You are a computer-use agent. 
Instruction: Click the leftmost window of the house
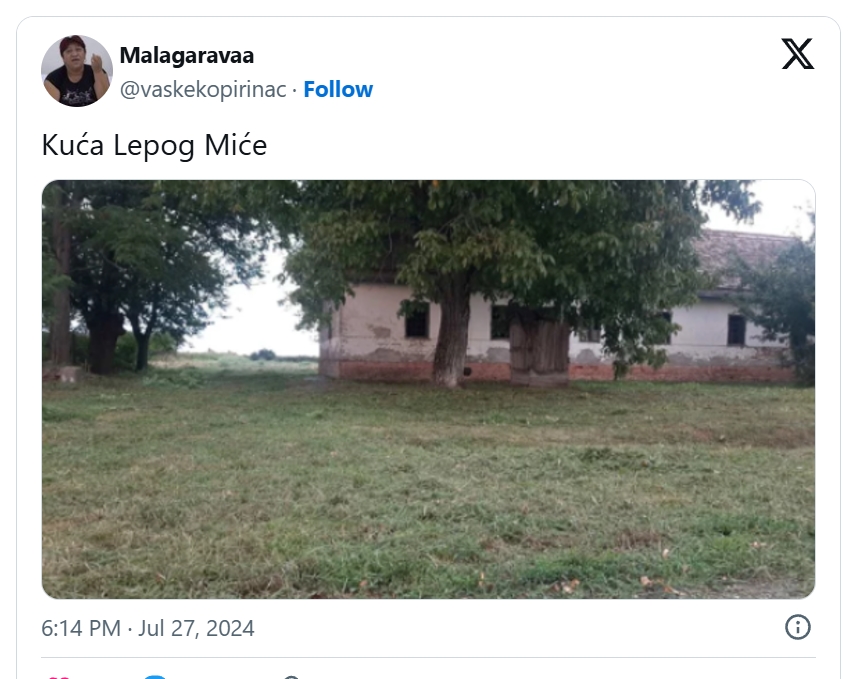416,321
